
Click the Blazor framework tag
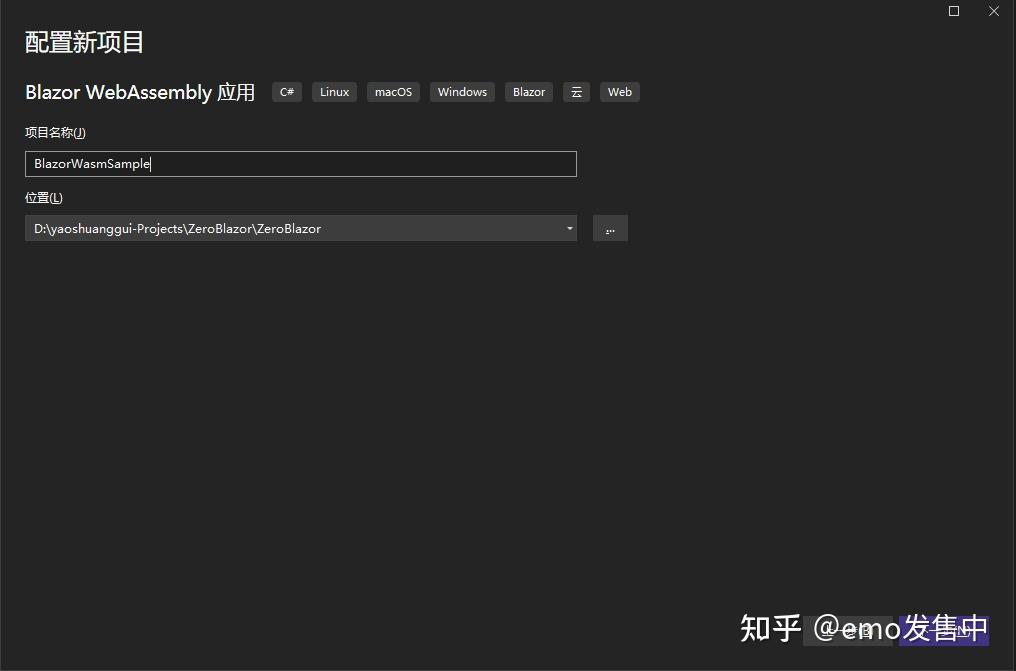528,91
